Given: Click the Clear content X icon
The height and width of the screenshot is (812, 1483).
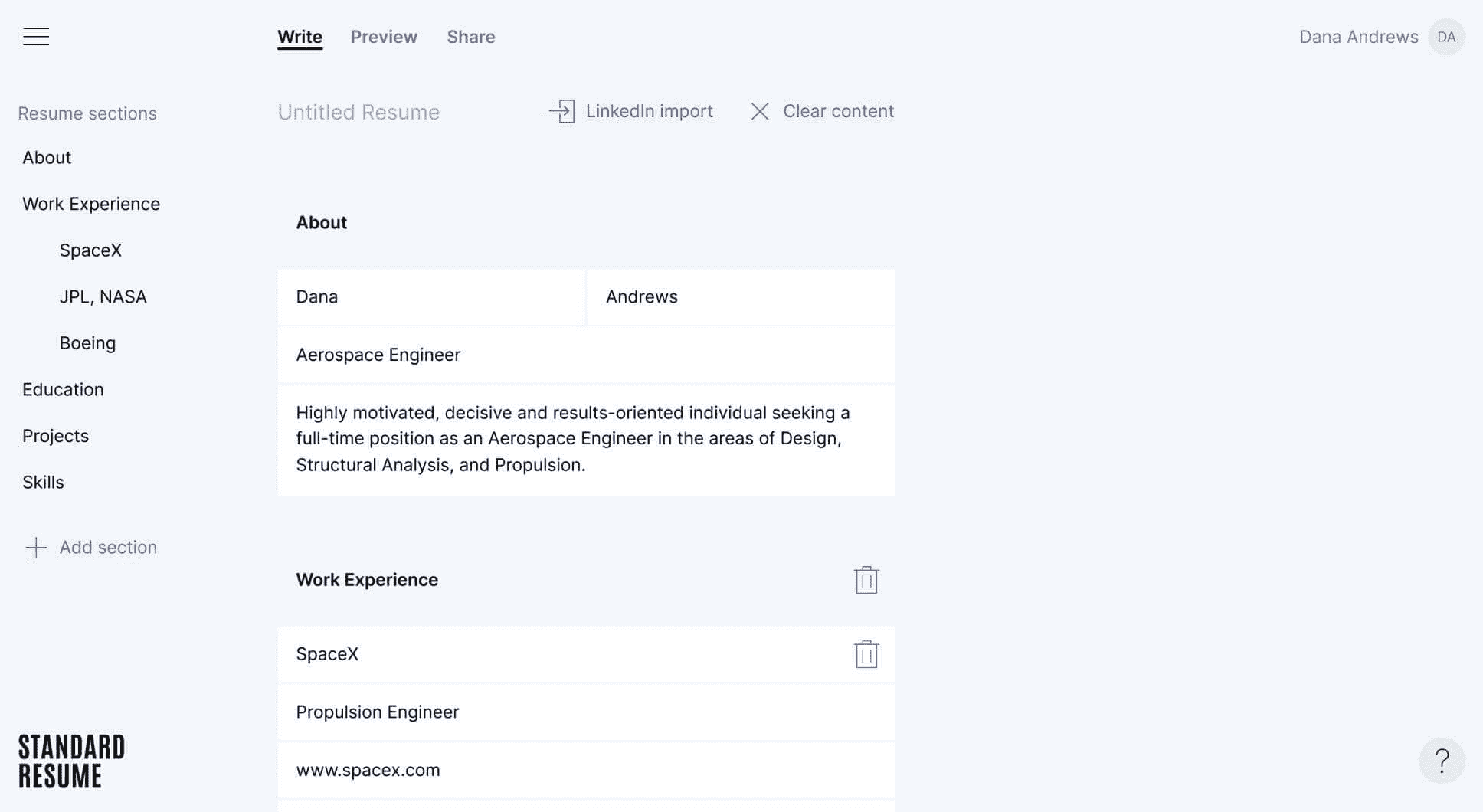Looking at the screenshot, I should (x=760, y=111).
